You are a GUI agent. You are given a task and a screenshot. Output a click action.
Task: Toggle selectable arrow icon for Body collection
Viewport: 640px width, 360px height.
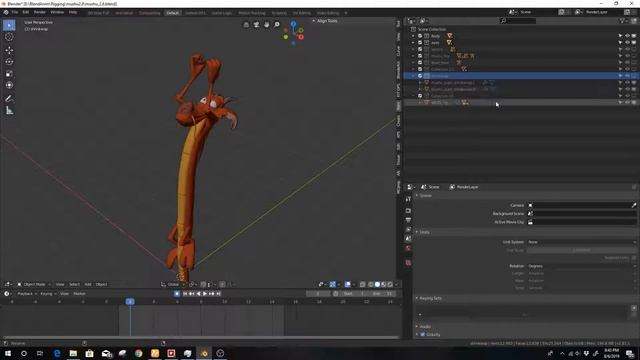(620, 36)
